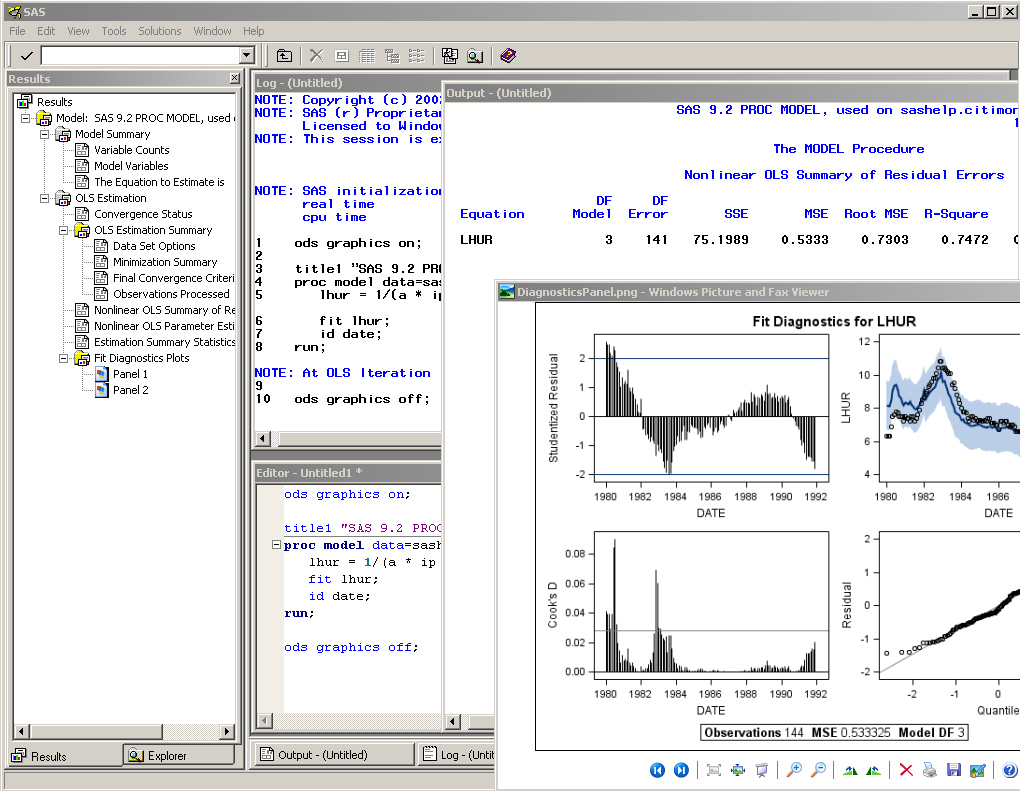
Task: Select Data Set Options in Results tree
Action: (x=154, y=246)
